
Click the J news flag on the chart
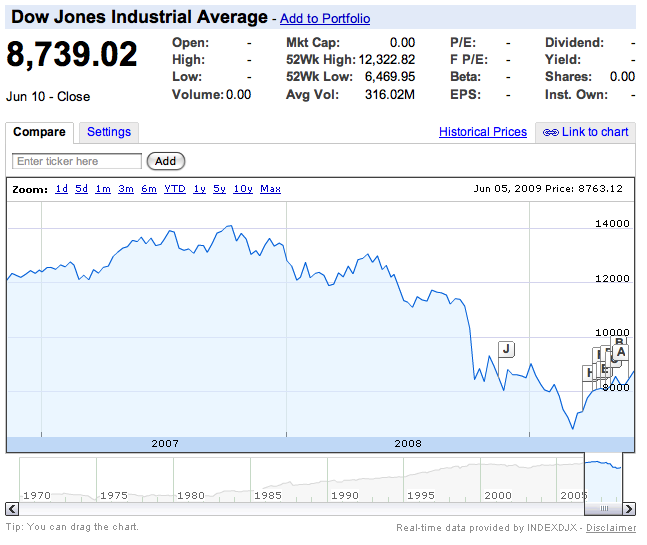coord(506,349)
